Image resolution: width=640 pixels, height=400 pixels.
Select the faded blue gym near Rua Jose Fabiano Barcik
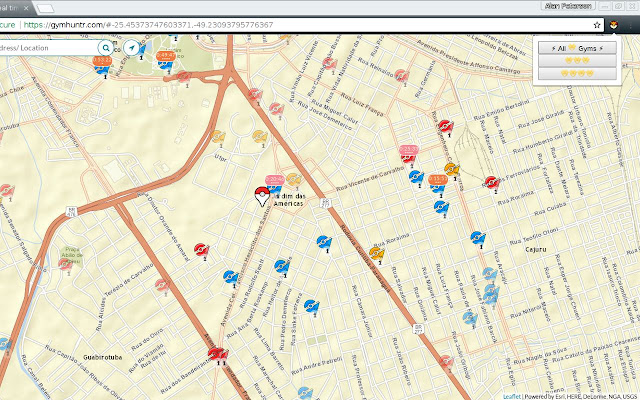(470, 318)
